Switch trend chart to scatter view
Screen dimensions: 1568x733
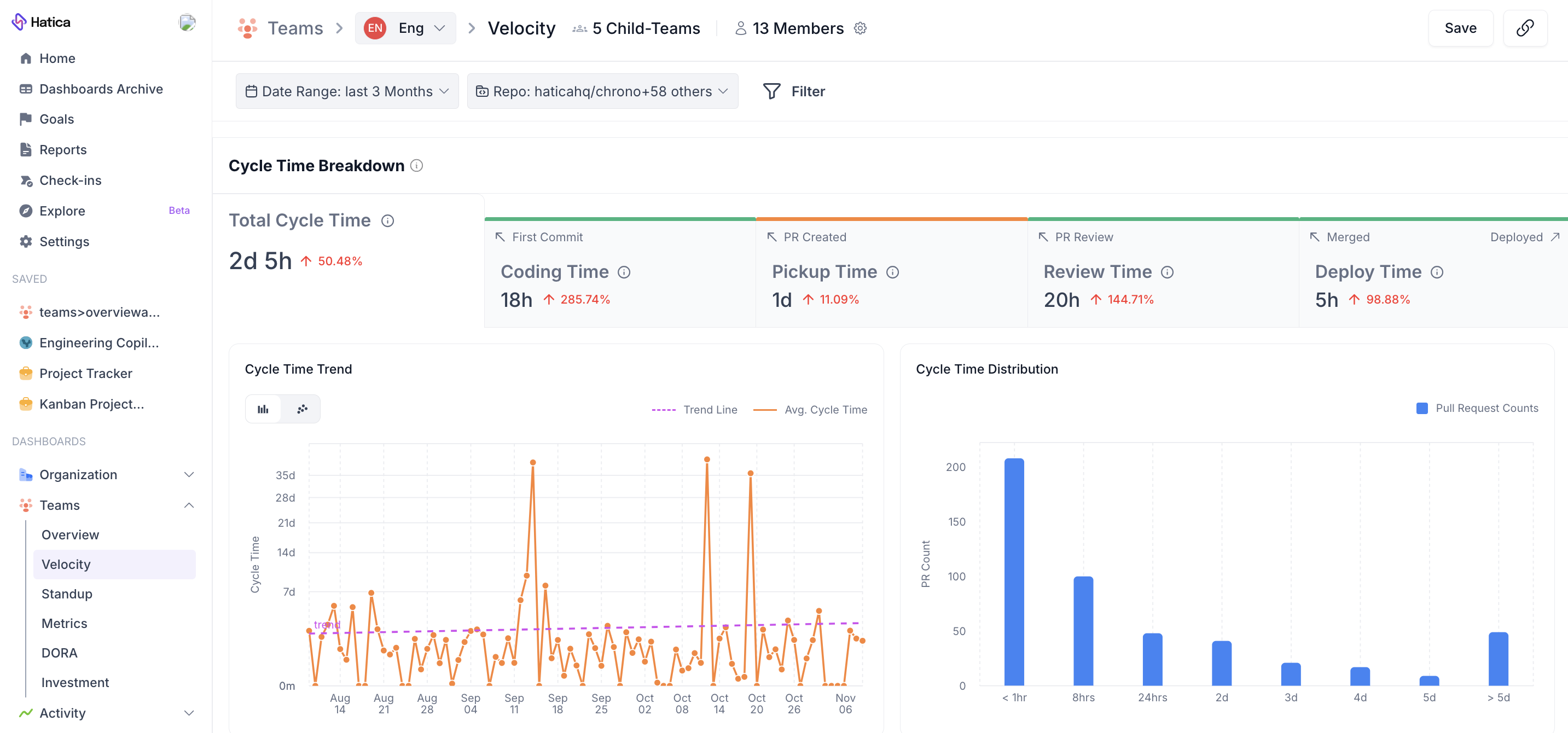302,409
